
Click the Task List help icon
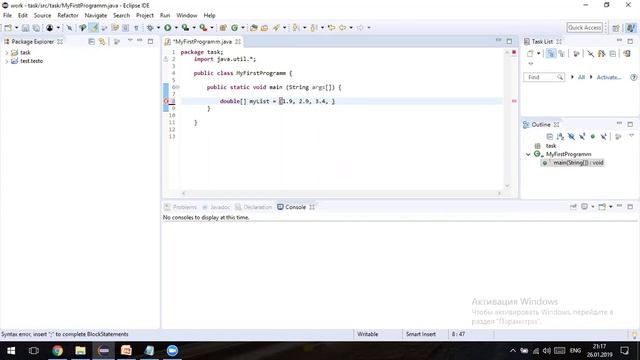tap(633, 77)
